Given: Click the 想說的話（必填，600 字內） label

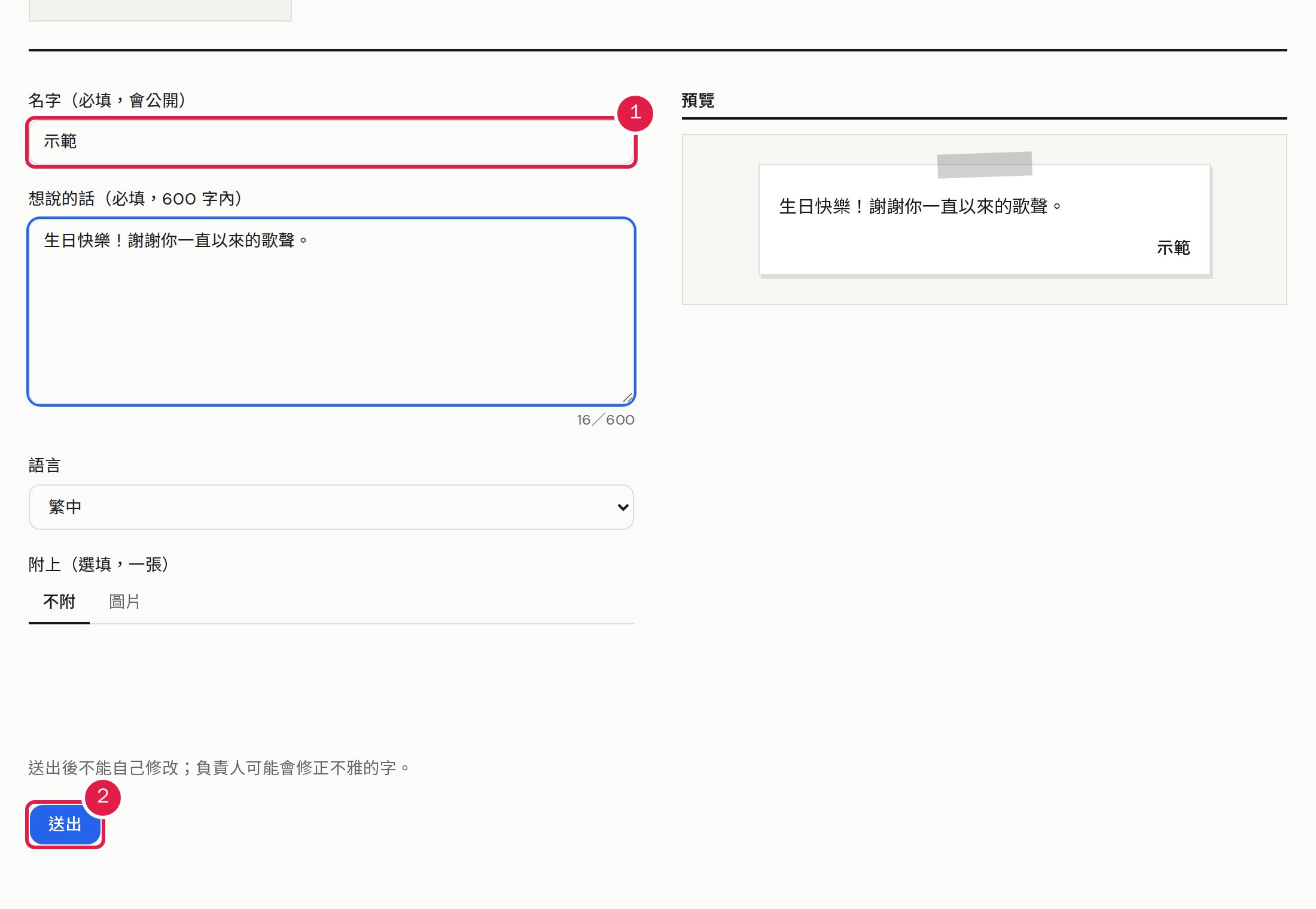Looking at the screenshot, I should coord(136,199).
